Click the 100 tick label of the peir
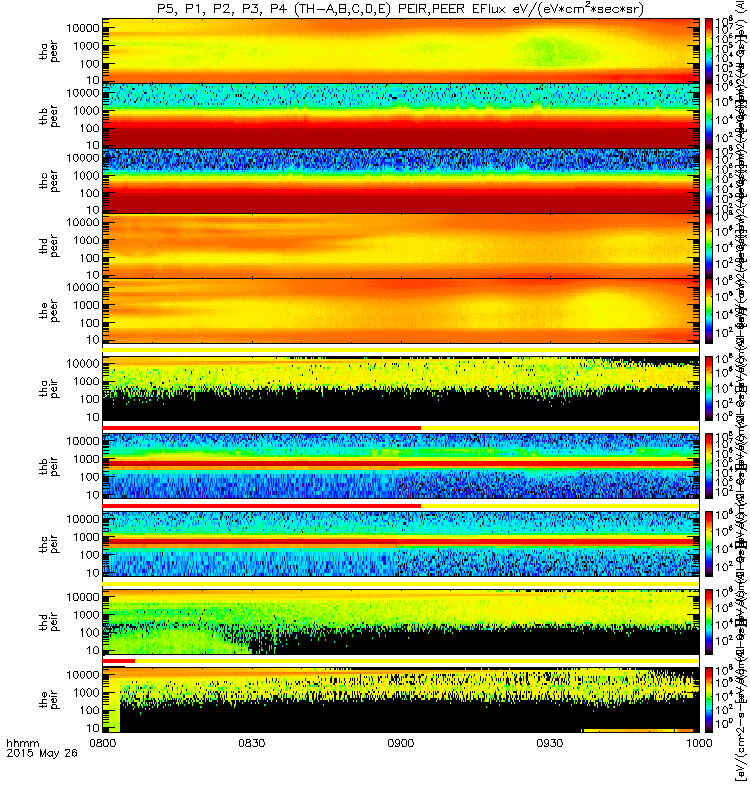Image resolution: width=750 pixels, height=800 pixels. [89, 710]
